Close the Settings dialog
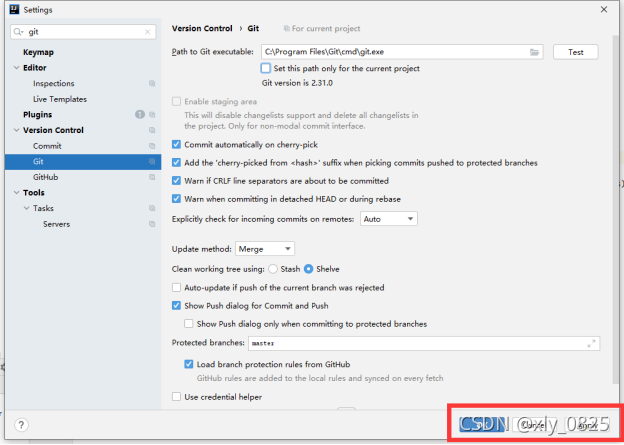624x445 pixels. pyautogui.click(x=604, y=10)
